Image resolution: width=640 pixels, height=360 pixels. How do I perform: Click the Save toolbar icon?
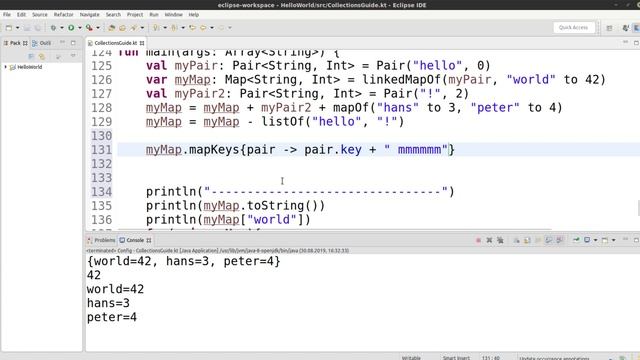pos(27,28)
